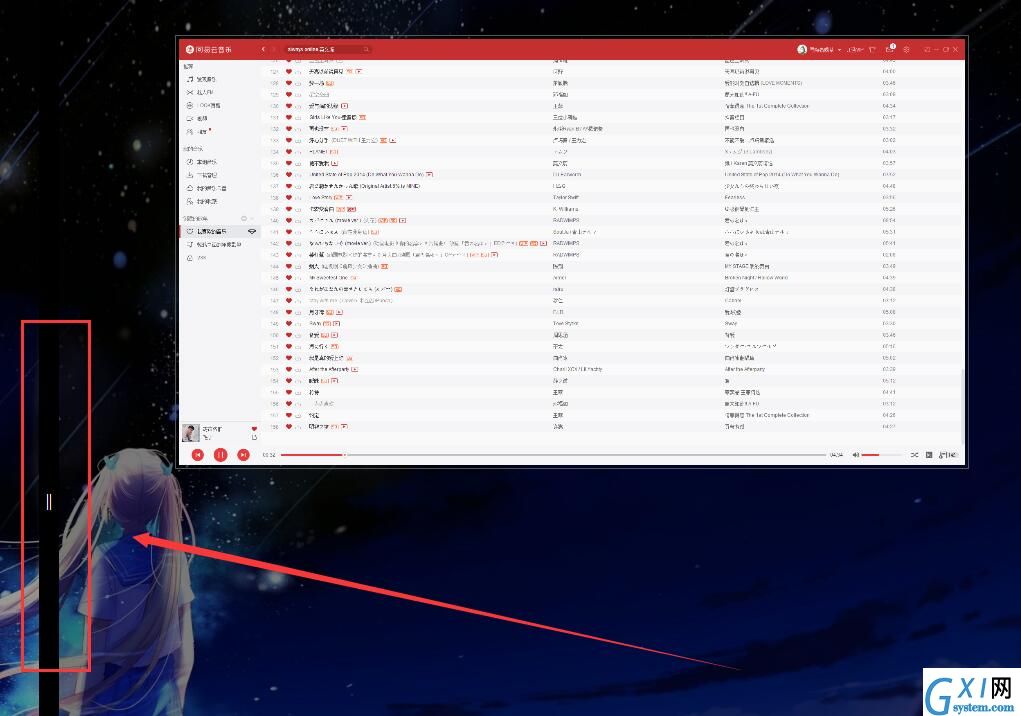Navigate back with the left arrow
This screenshot has height=716, width=1021.
click(263, 49)
